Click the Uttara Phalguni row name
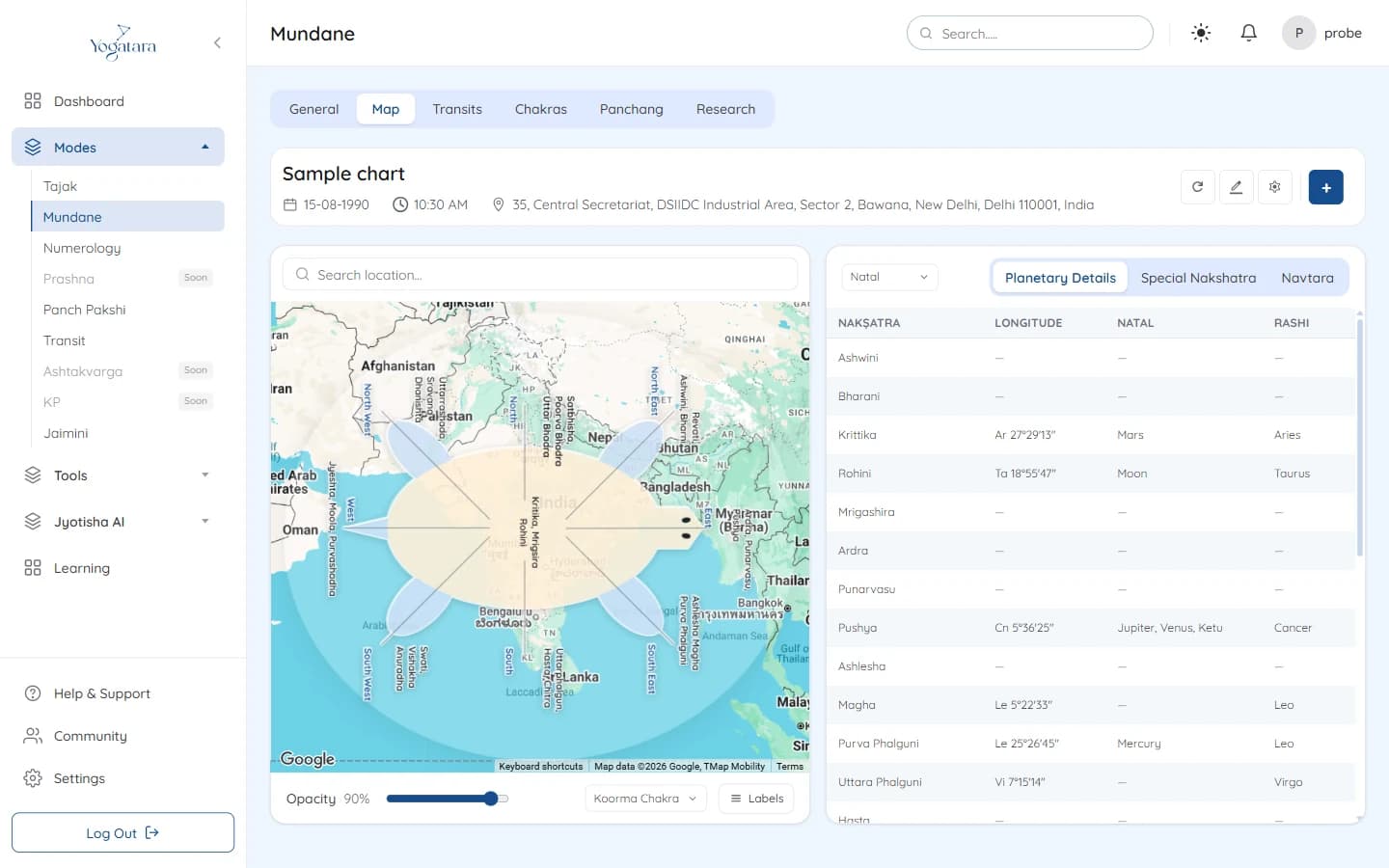1389x868 pixels. point(880,782)
